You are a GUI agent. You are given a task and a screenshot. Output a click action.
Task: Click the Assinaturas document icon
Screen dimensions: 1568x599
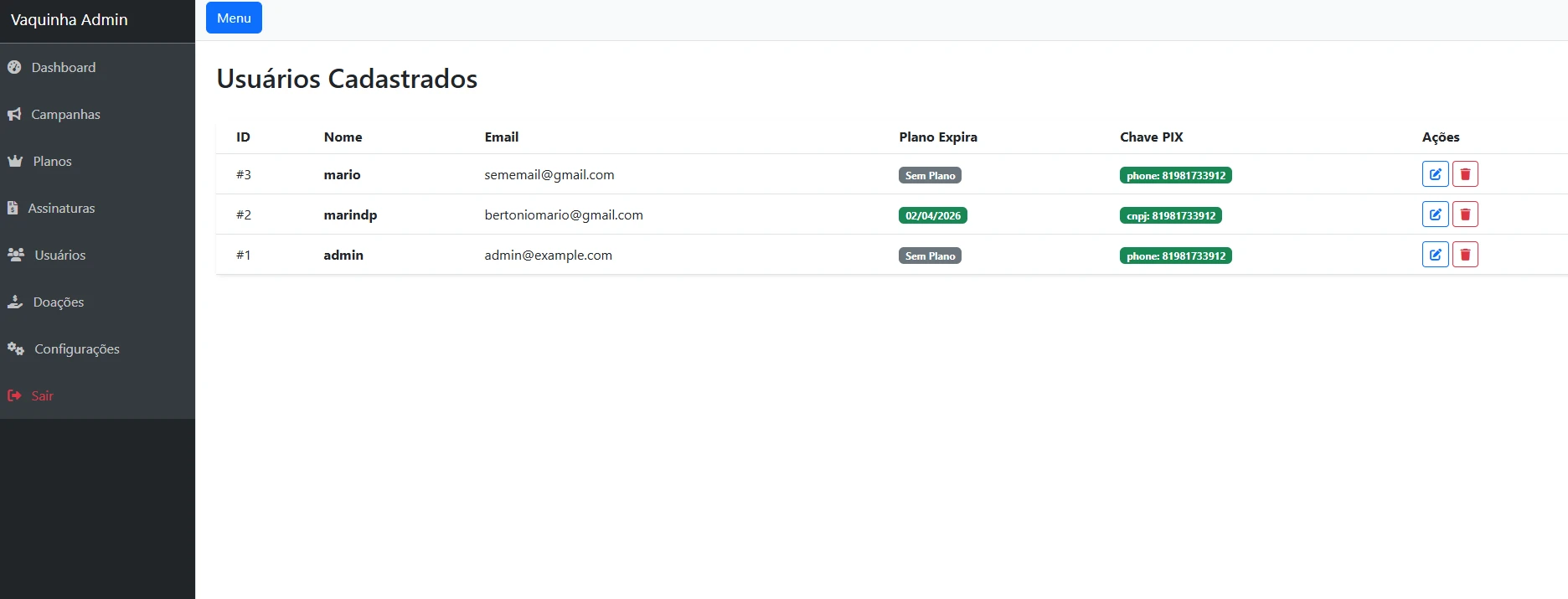pos(13,208)
